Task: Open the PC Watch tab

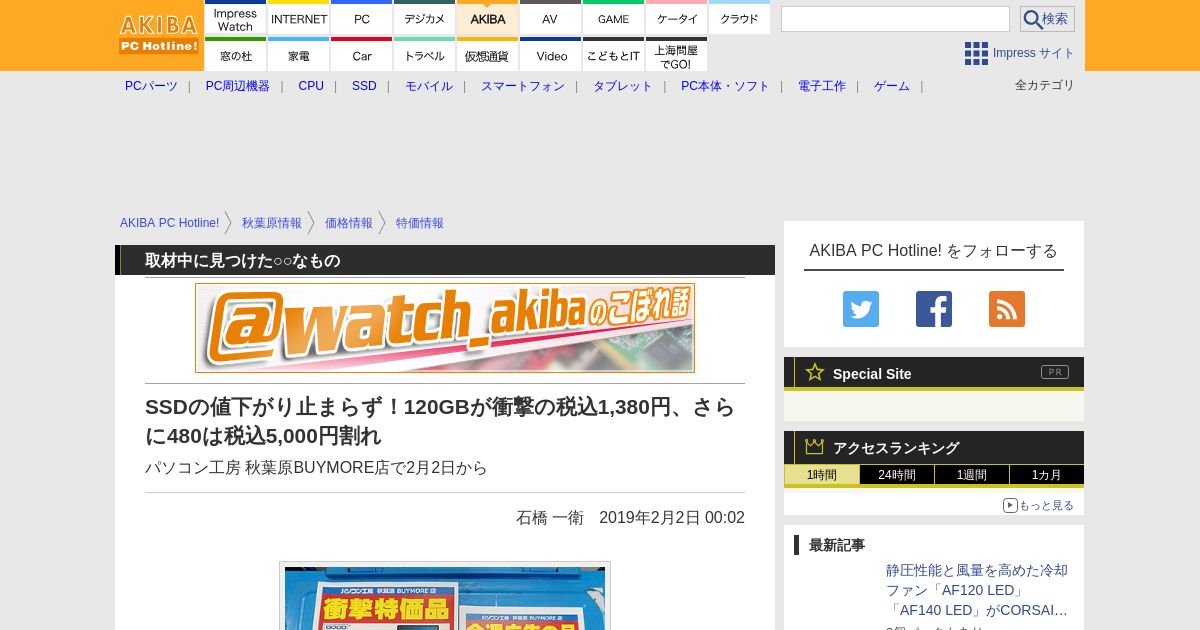Action: point(362,18)
